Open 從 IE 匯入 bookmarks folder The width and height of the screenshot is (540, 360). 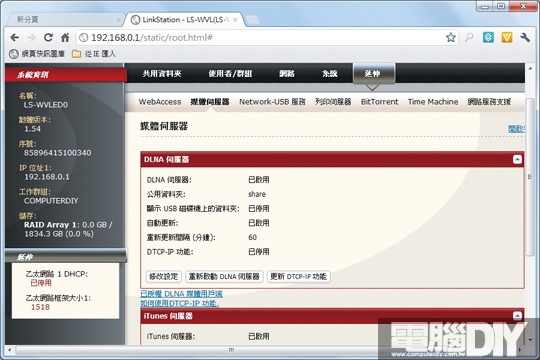pyautogui.click(x=94, y=54)
